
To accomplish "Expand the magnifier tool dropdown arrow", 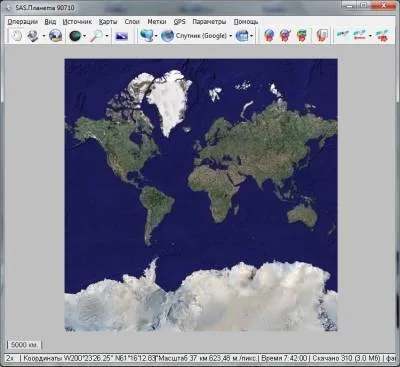I will (x=107, y=36).
